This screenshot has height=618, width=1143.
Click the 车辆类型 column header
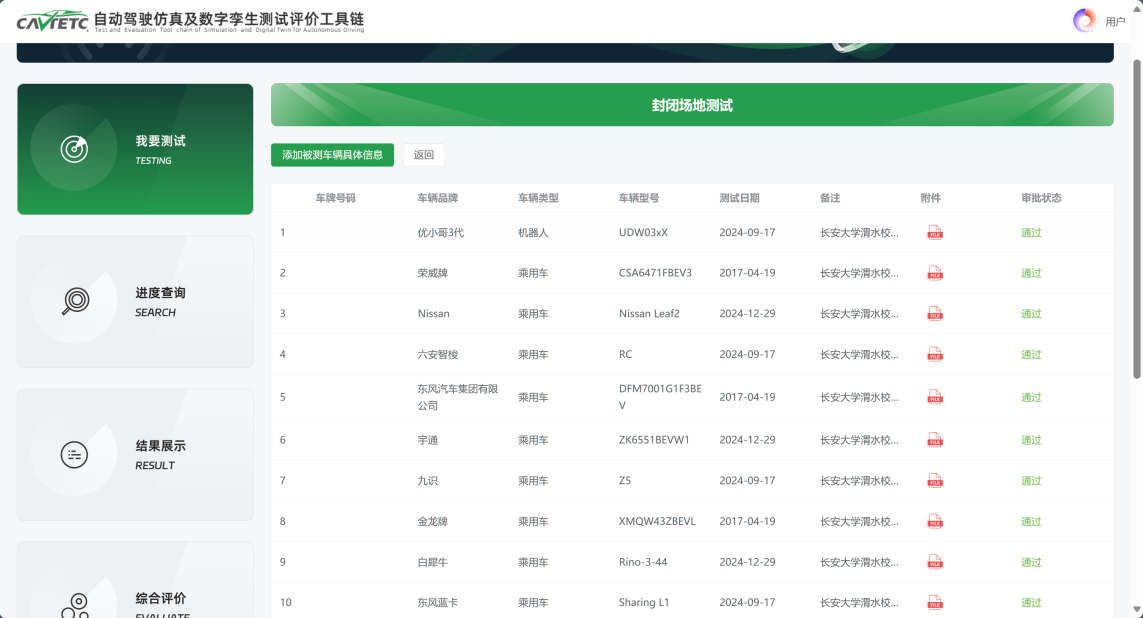pos(538,198)
